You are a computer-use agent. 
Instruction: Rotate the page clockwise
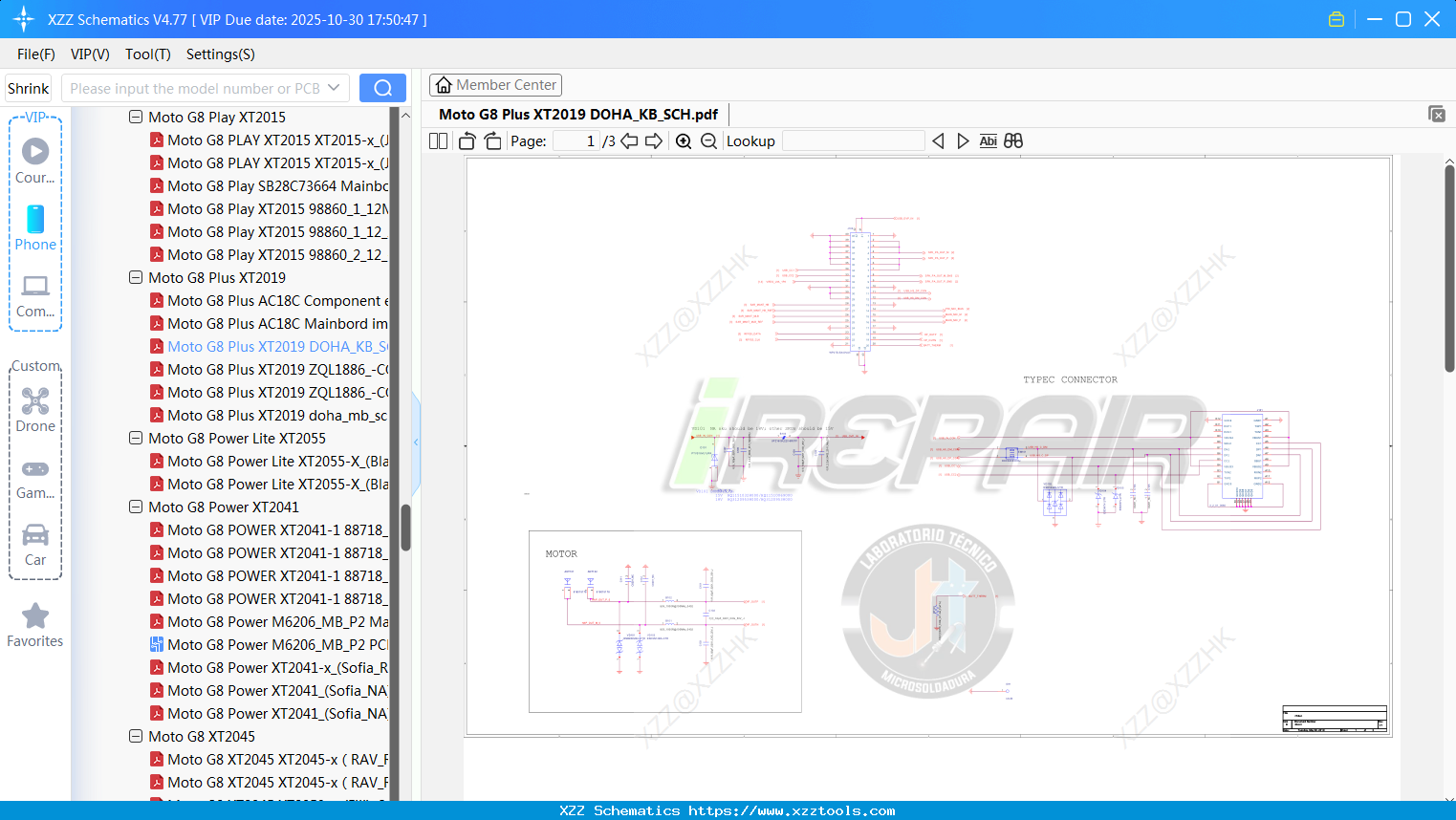tap(493, 141)
